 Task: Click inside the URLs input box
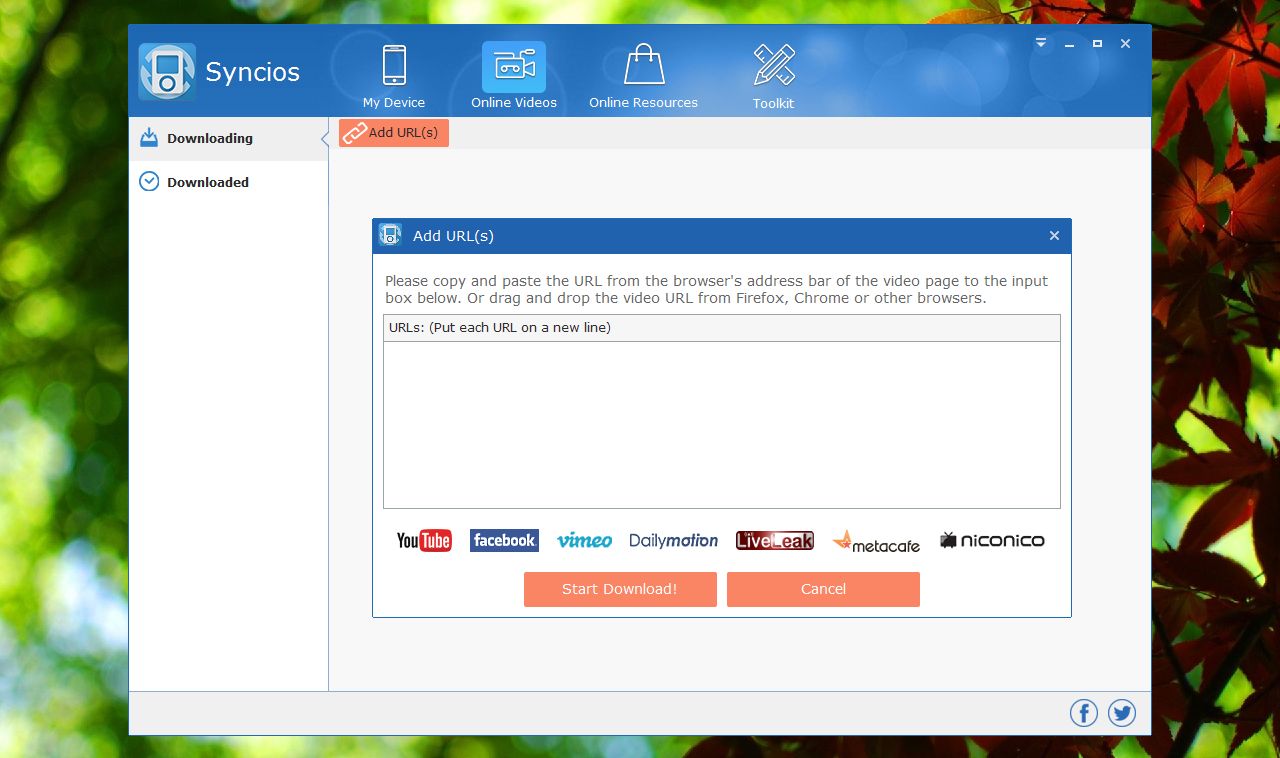[721, 425]
